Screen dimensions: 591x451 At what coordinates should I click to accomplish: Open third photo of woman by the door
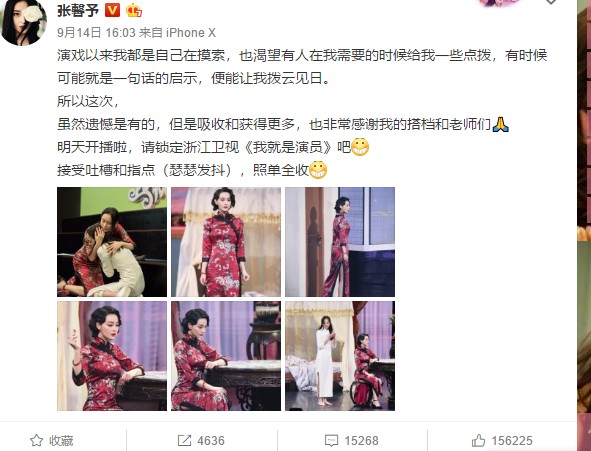click(x=340, y=242)
